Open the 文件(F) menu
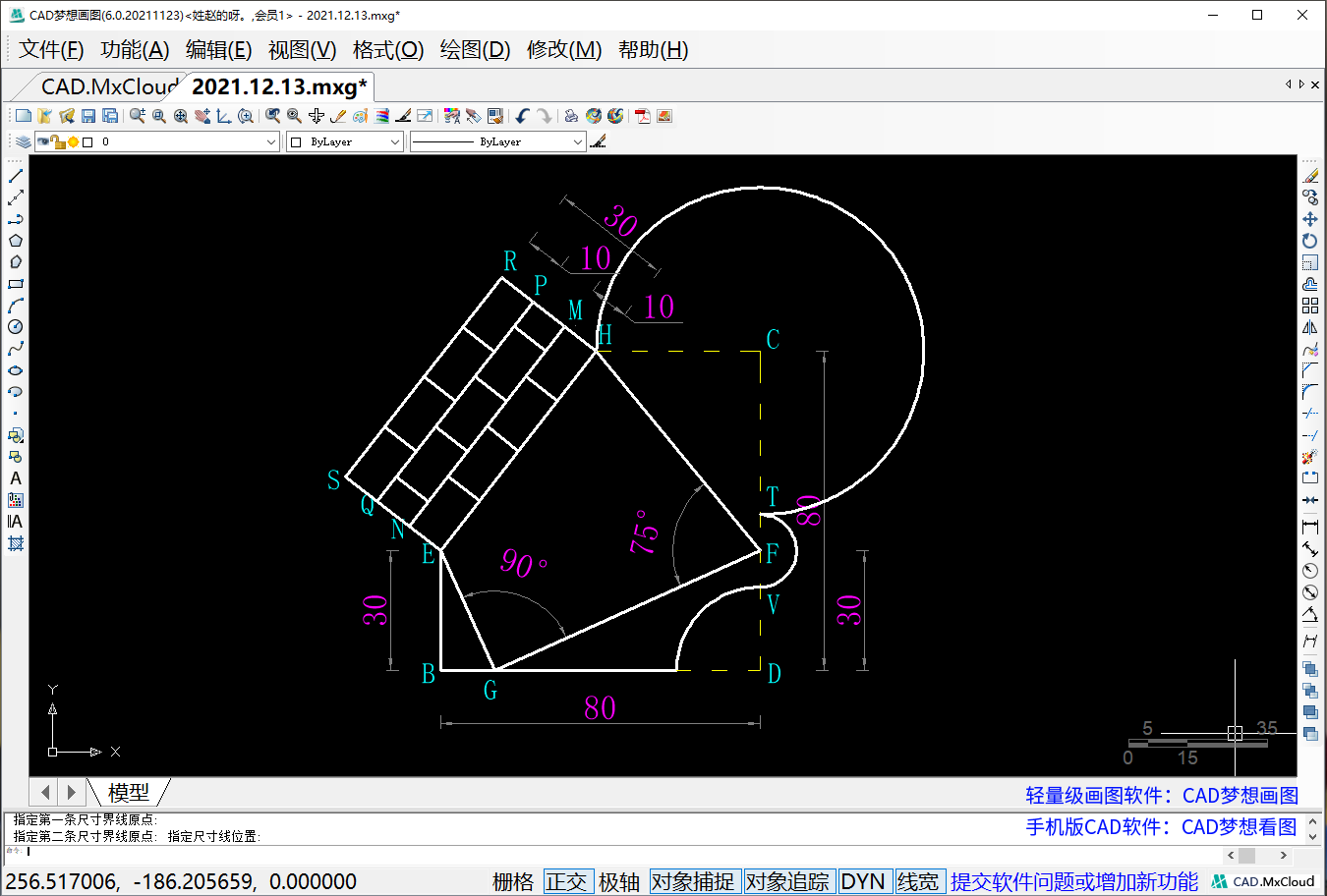 click(x=51, y=50)
